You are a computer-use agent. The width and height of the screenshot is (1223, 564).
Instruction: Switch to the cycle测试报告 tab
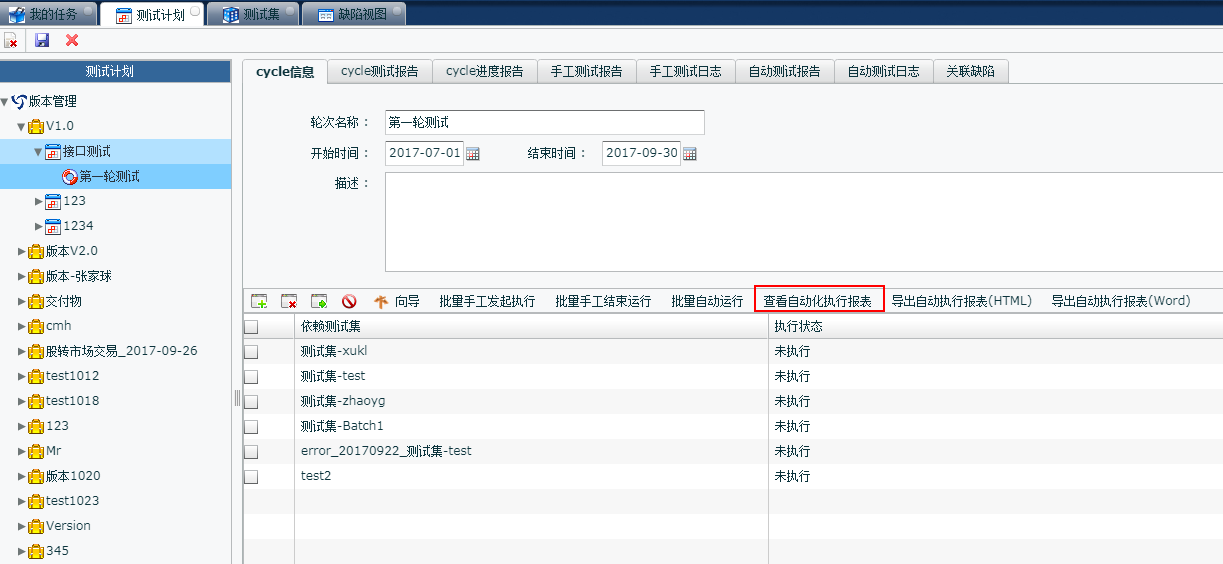point(380,71)
